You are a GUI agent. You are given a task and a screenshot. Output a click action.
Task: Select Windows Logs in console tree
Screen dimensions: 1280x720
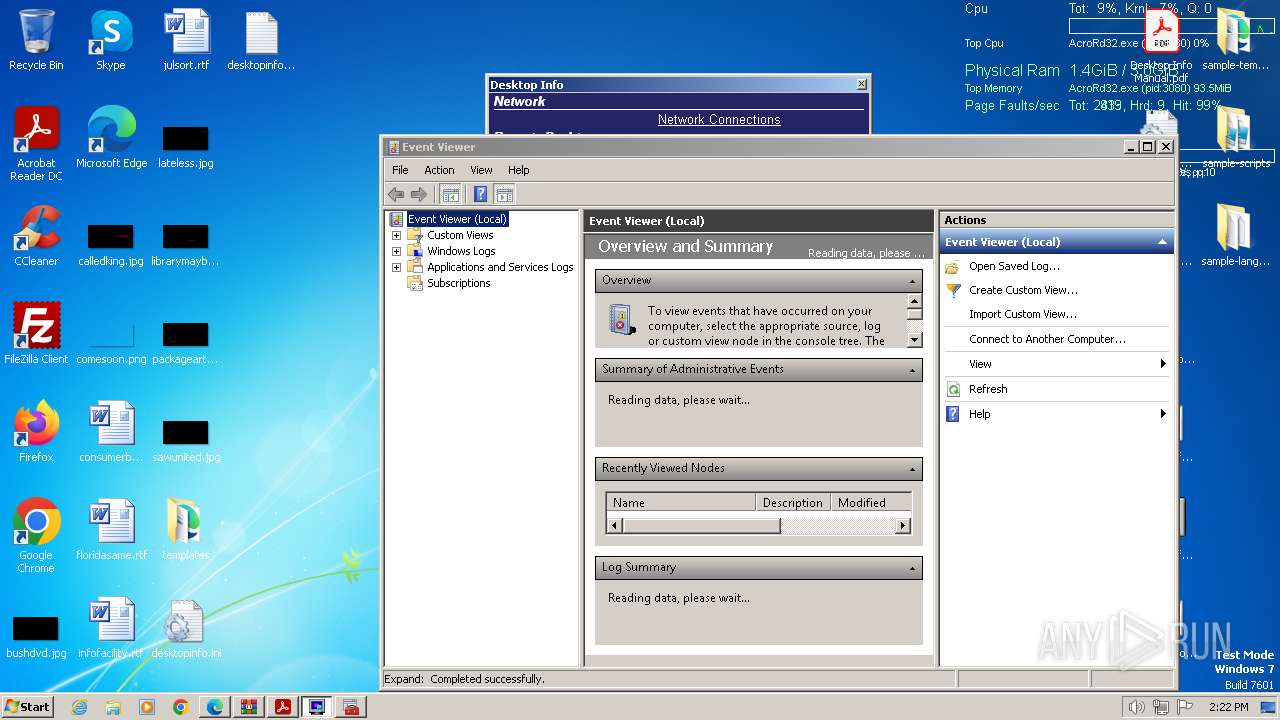tap(461, 251)
